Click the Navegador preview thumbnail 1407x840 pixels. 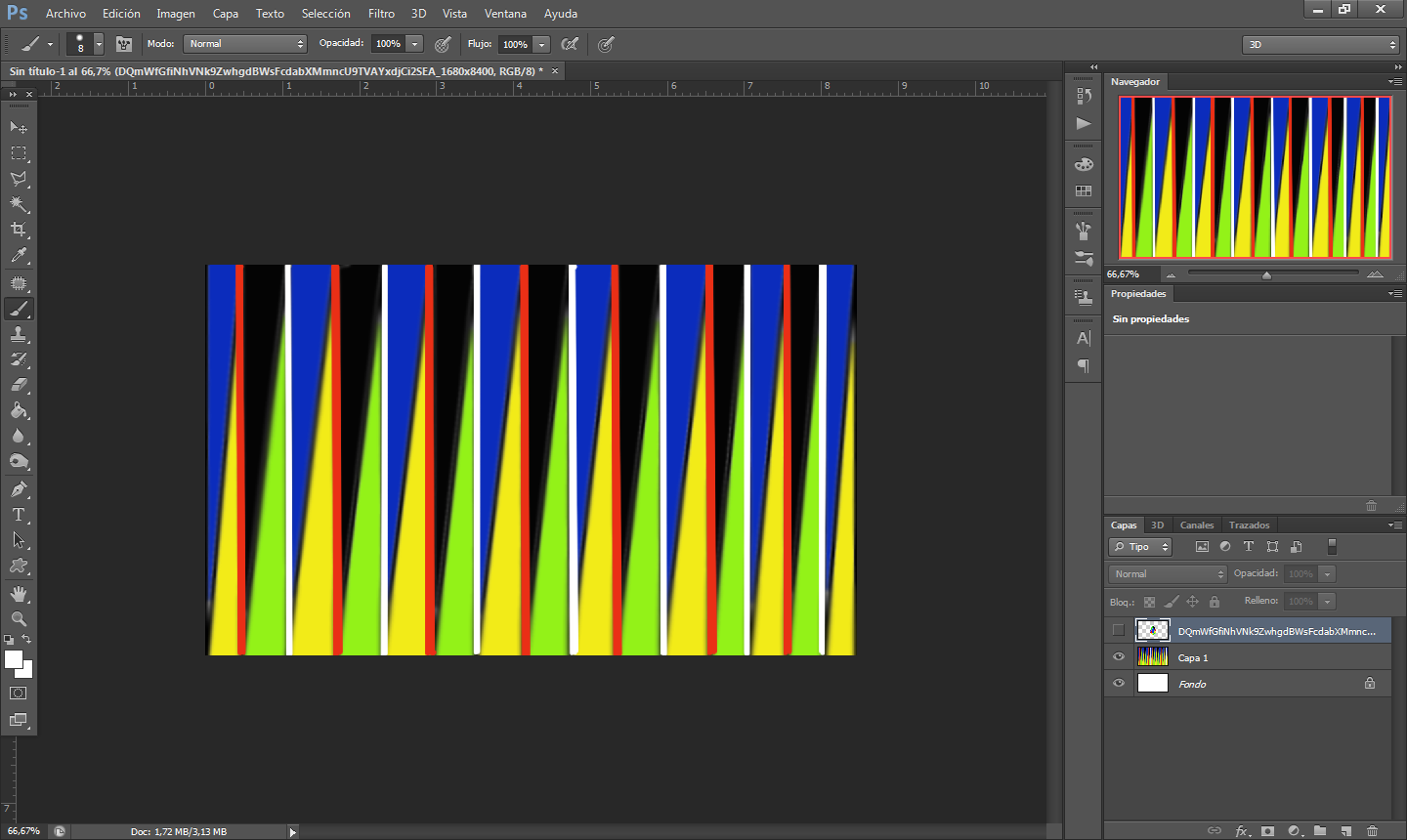pos(1255,177)
